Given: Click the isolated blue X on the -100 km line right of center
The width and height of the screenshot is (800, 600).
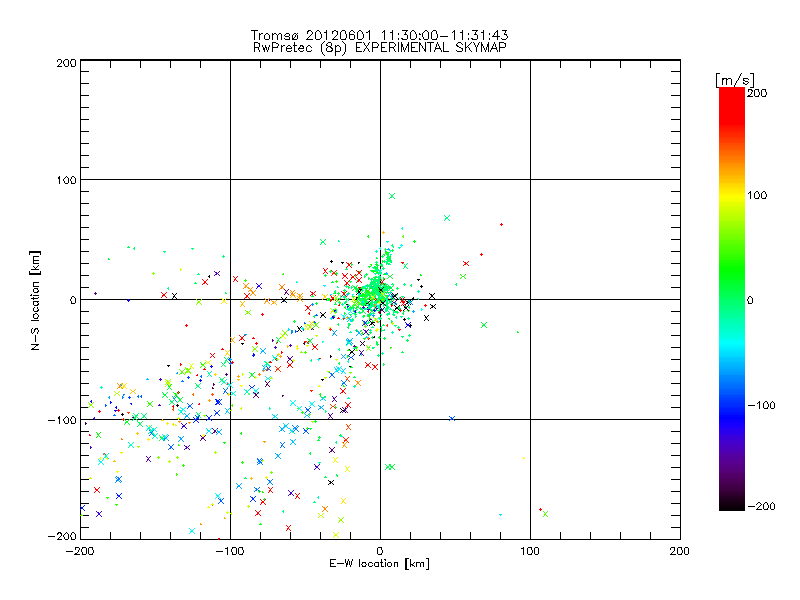Looking at the screenshot, I should 452,418.
